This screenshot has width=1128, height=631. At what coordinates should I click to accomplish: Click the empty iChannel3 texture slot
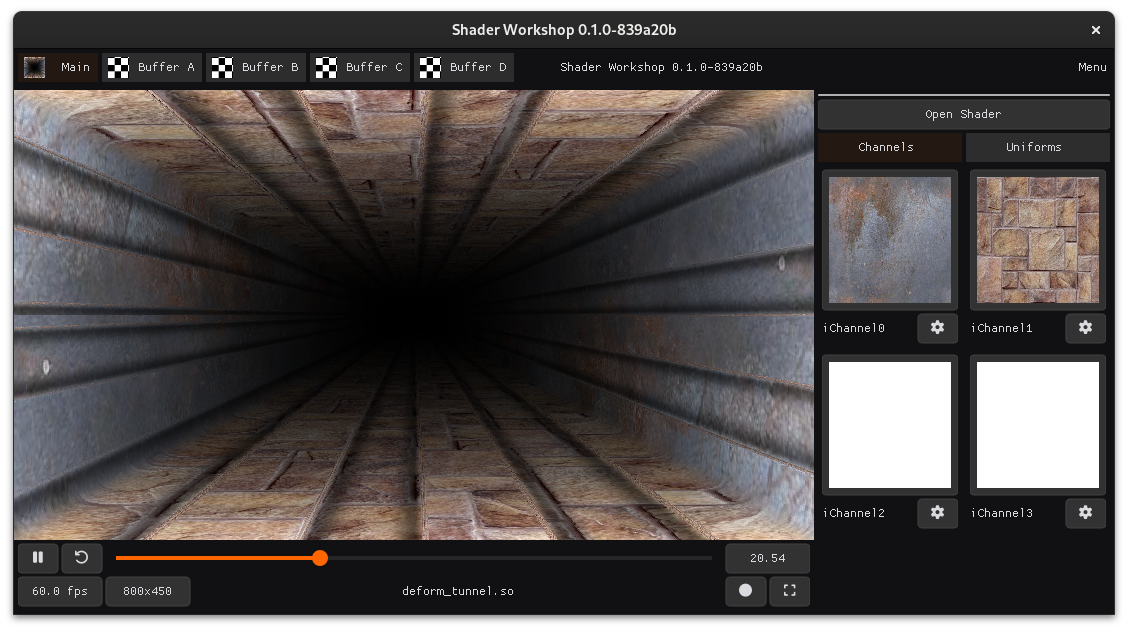click(x=1037, y=425)
